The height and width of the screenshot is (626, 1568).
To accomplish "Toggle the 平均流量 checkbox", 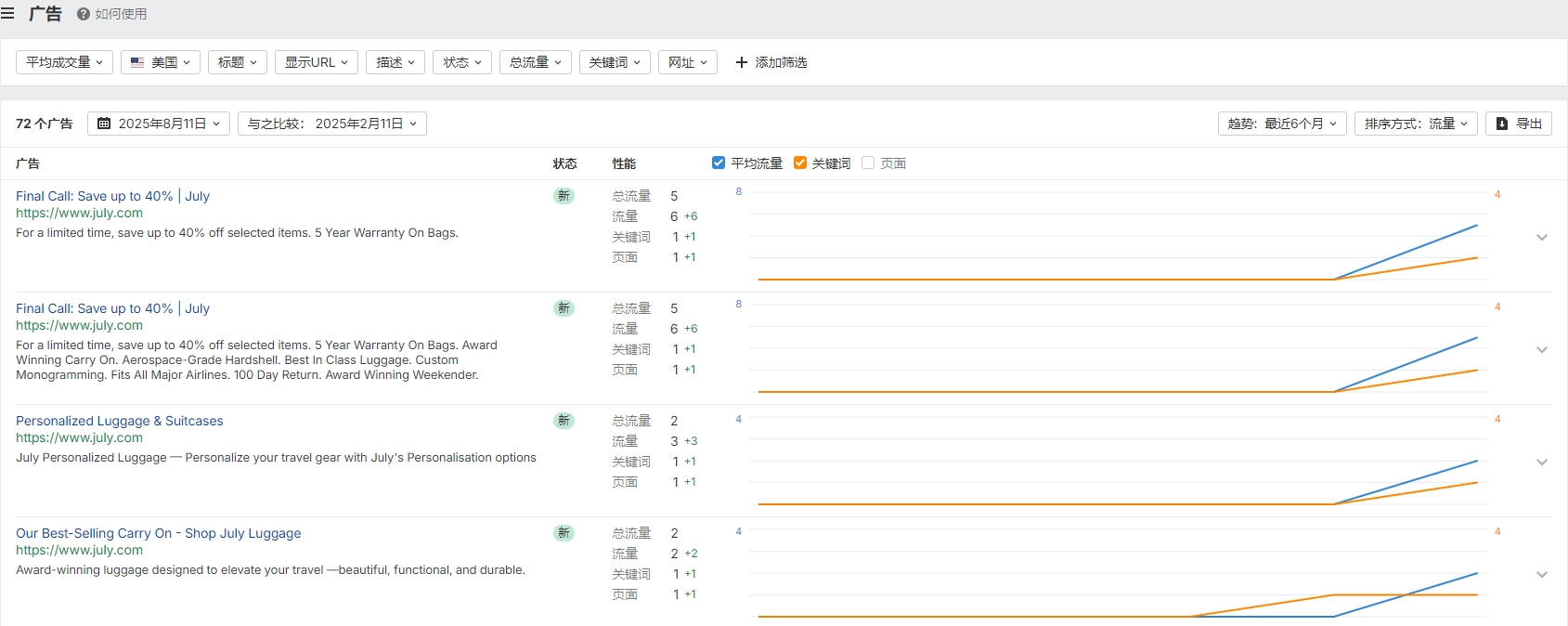I will pos(719,163).
